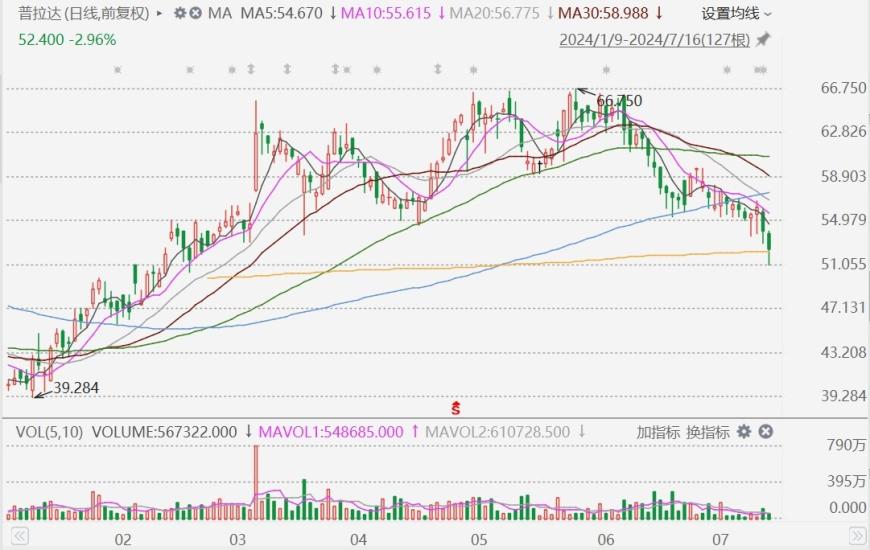Close the volume indicator panel
Viewport: 870px width, 550px height.
(765, 432)
